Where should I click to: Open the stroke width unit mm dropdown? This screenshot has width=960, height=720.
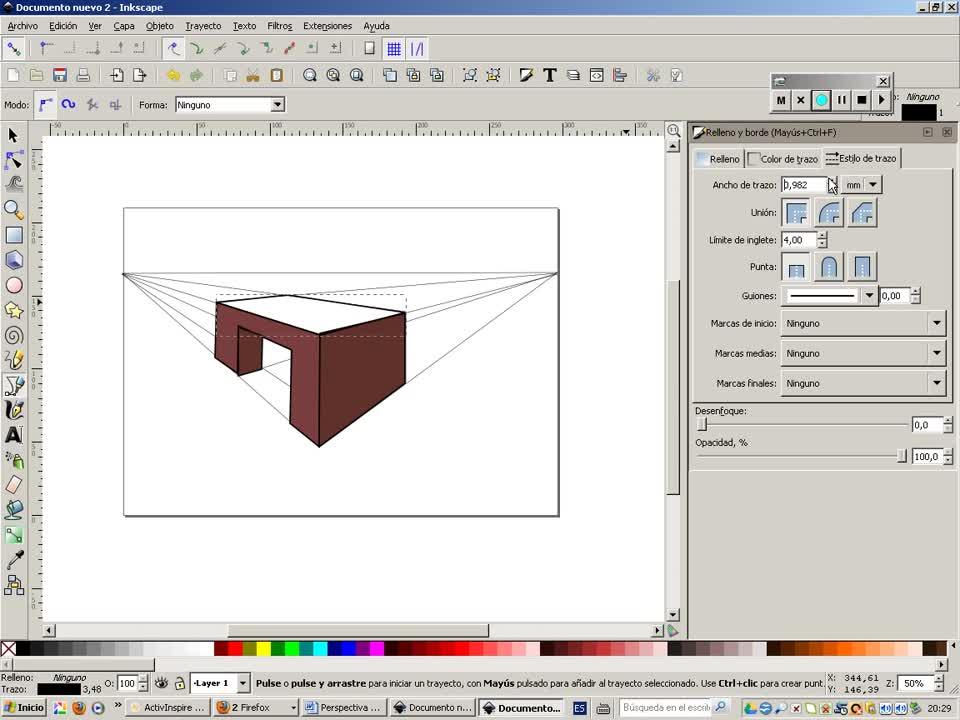(x=873, y=185)
